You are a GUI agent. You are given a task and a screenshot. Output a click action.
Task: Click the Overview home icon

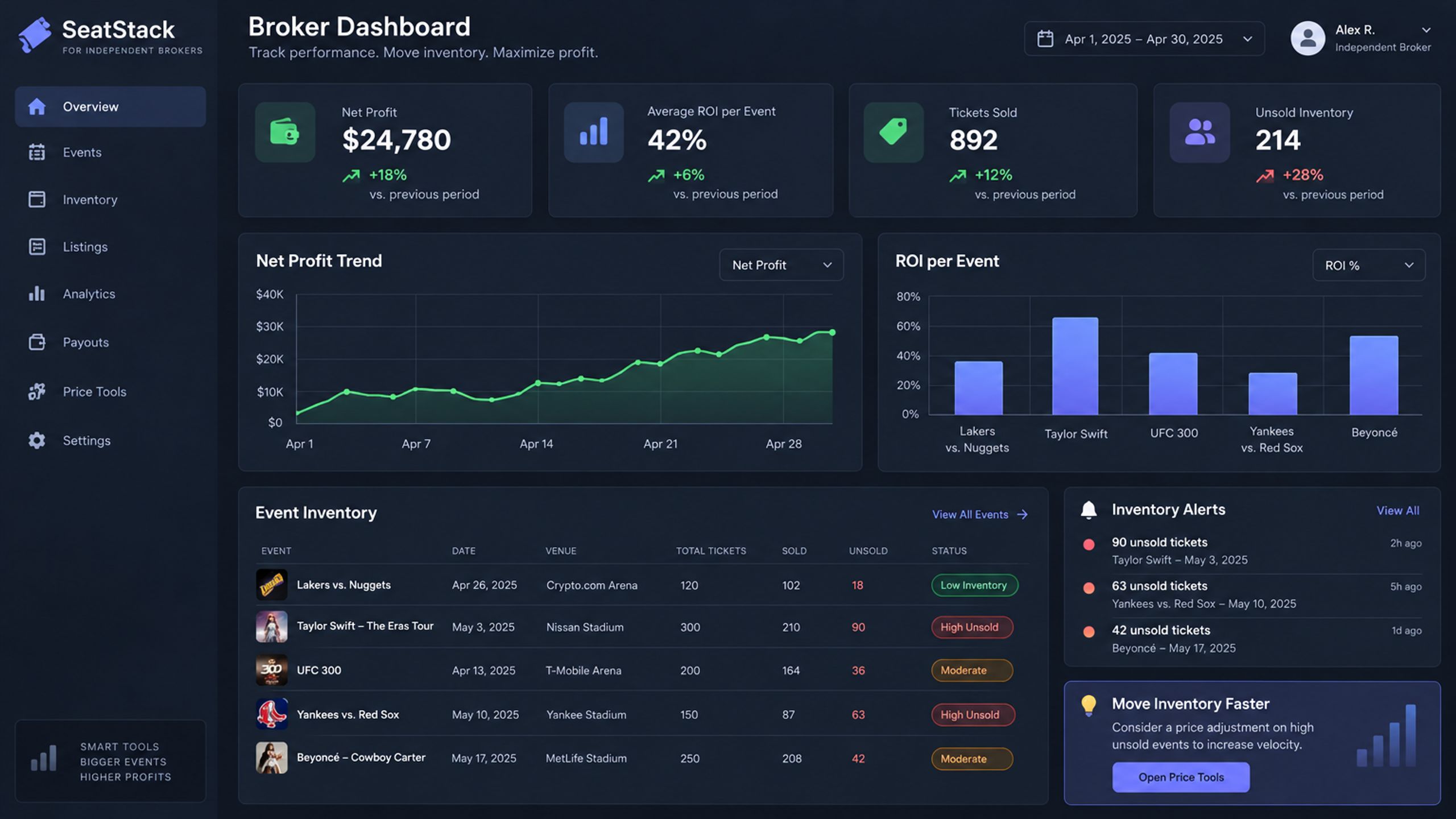(x=37, y=106)
